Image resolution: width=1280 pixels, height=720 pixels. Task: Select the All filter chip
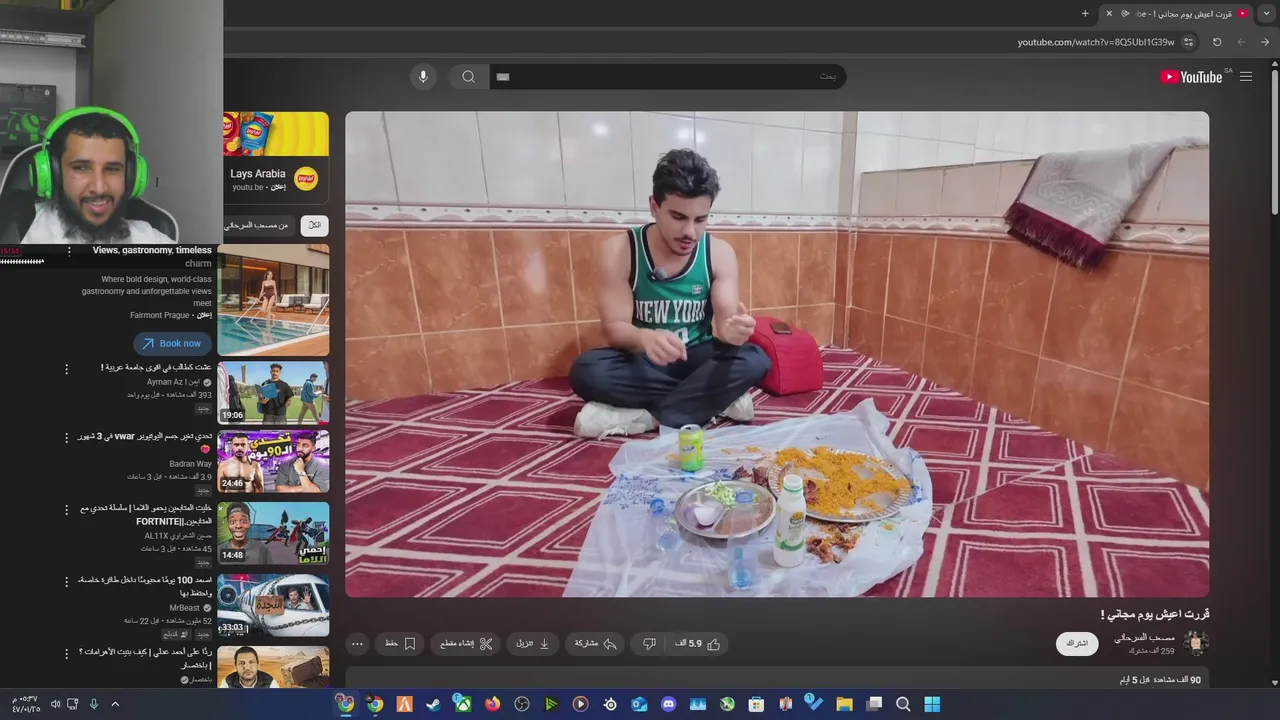pos(314,225)
